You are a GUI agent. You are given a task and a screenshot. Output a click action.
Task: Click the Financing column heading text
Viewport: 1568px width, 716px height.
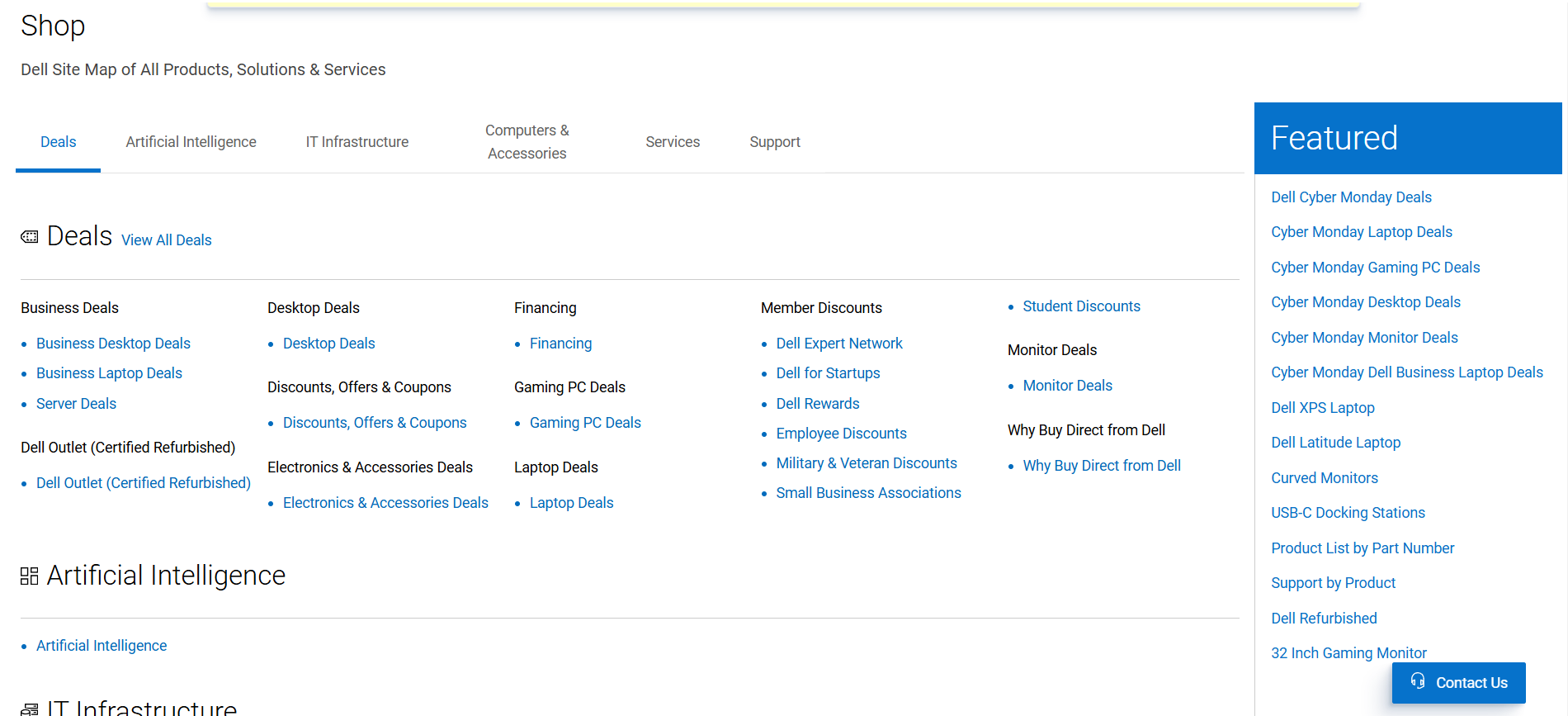545,308
